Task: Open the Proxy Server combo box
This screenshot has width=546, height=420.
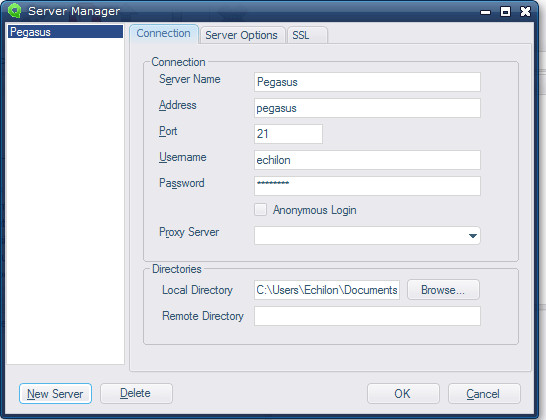Action: 367,236
